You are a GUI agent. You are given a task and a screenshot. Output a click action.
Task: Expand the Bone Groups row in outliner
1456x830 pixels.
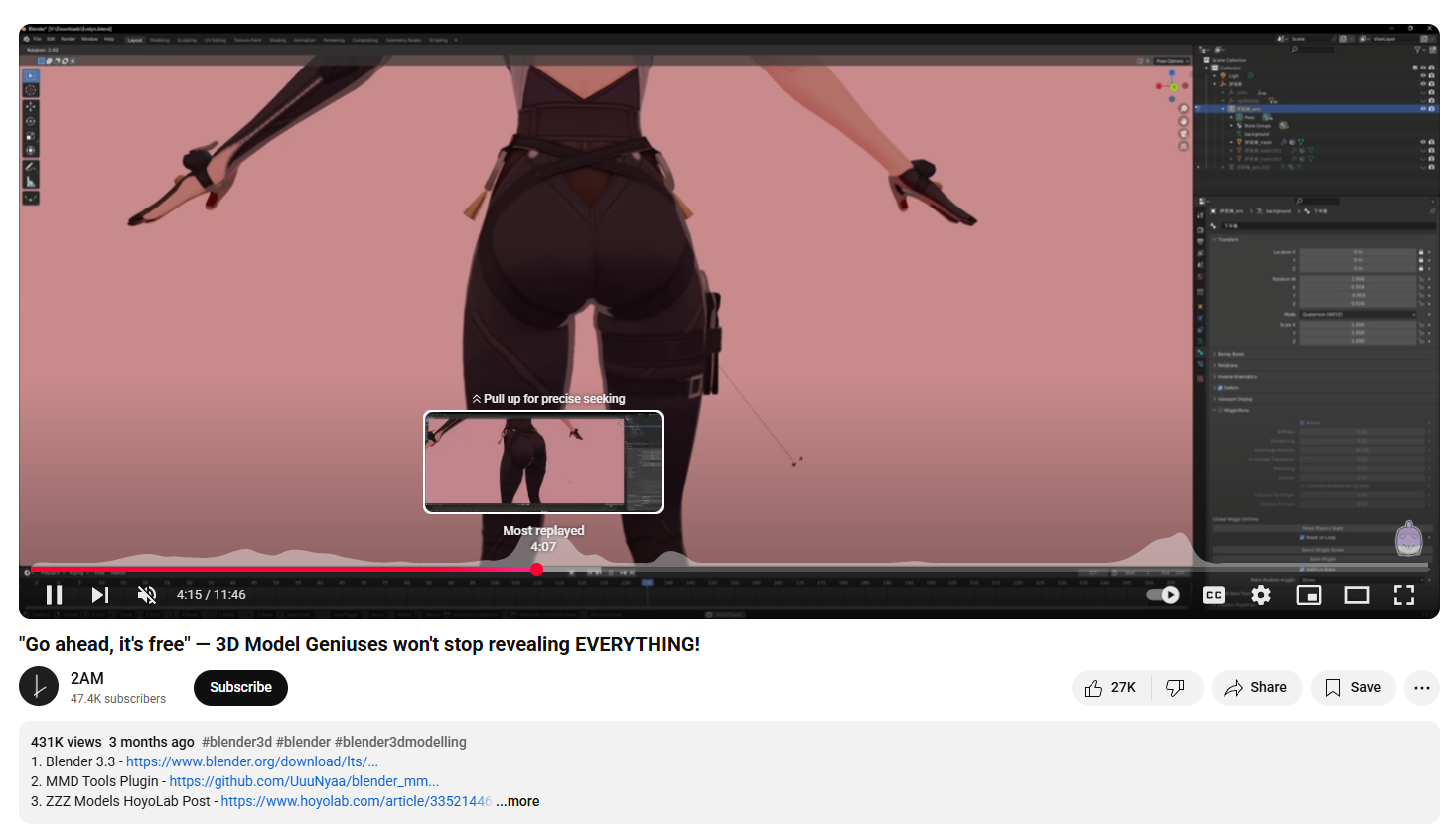(1233, 126)
